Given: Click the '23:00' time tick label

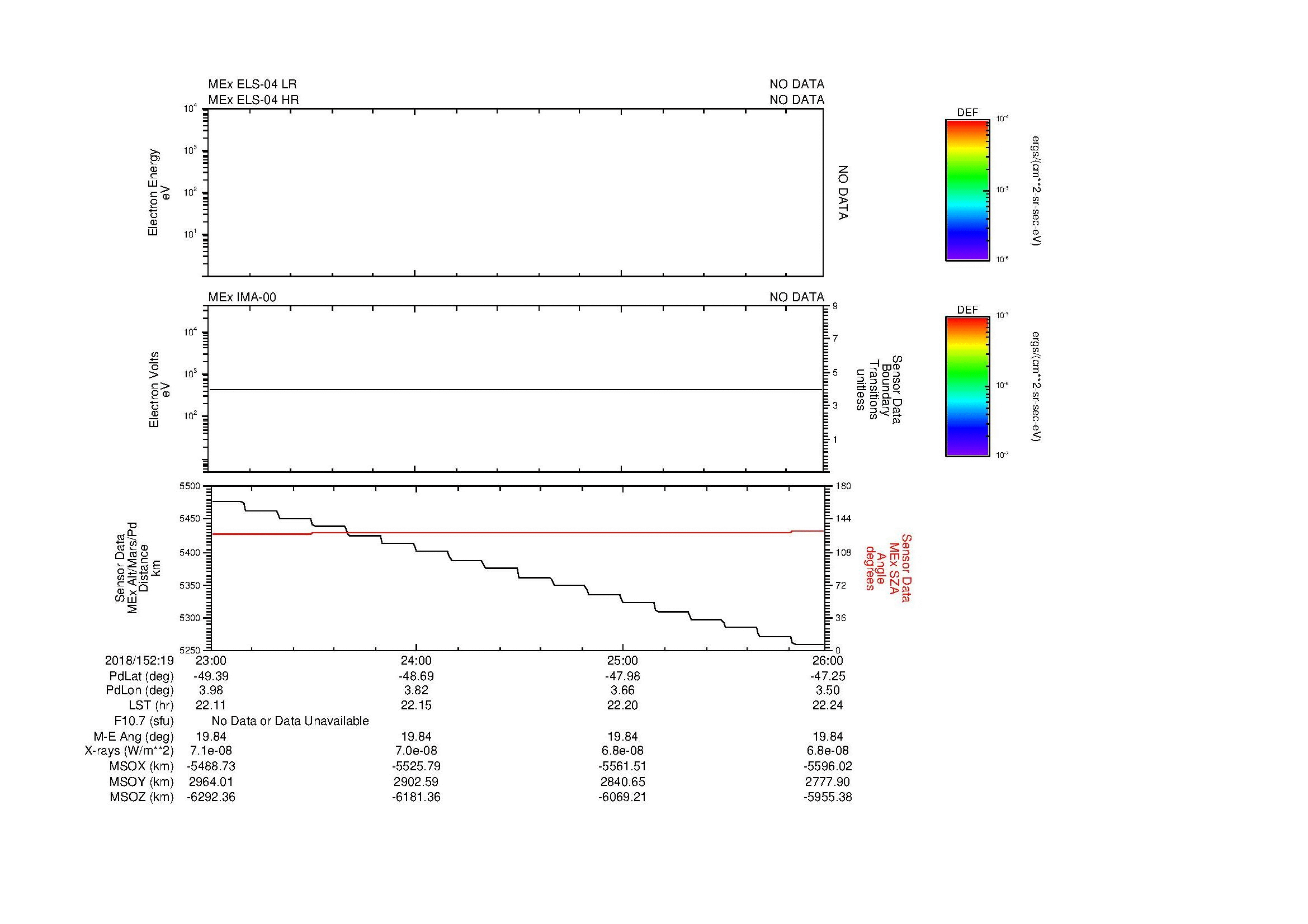Looking at the screenshot, I should coord(211,660).
